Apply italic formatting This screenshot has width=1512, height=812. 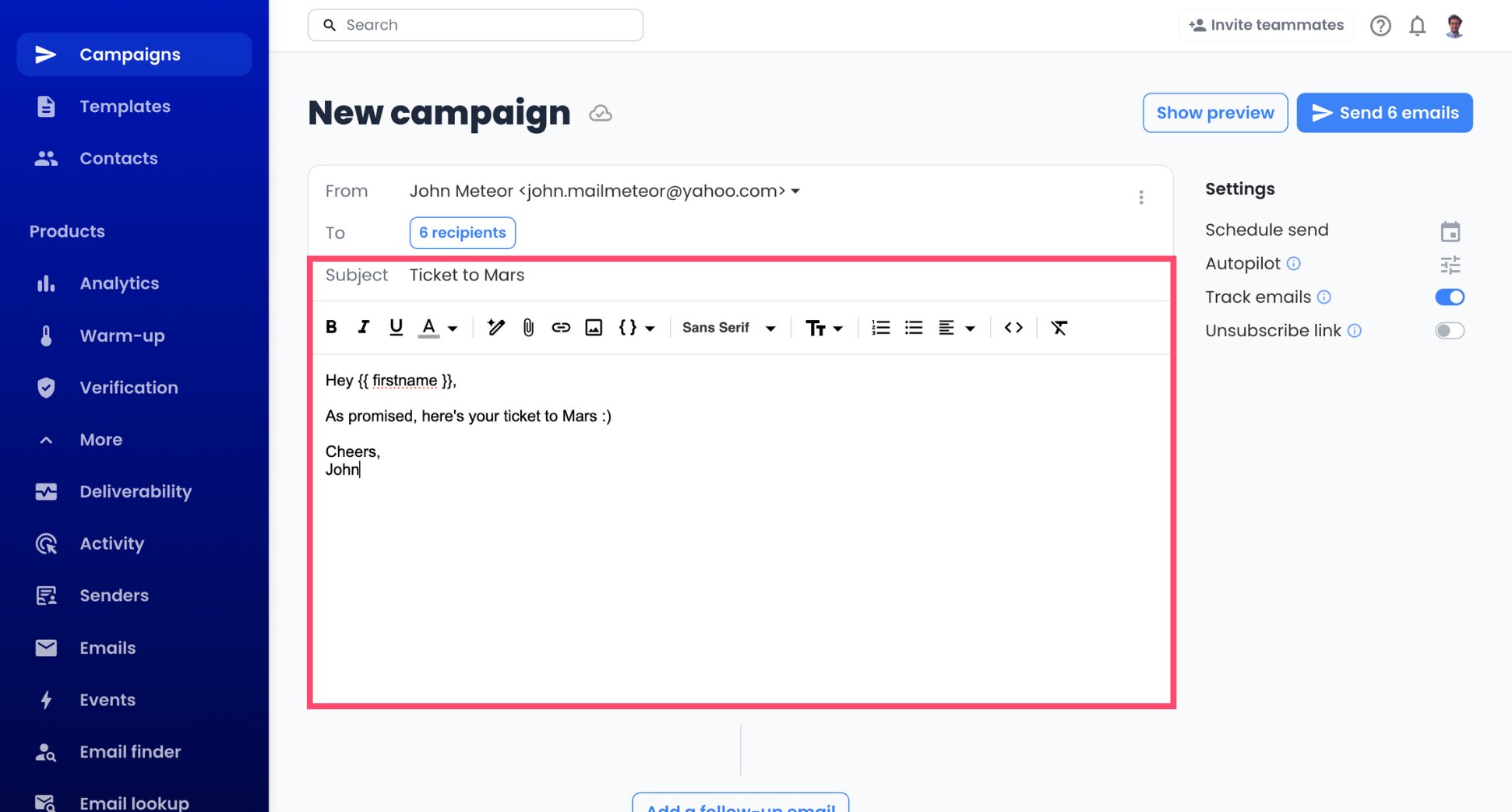(363, 327)
